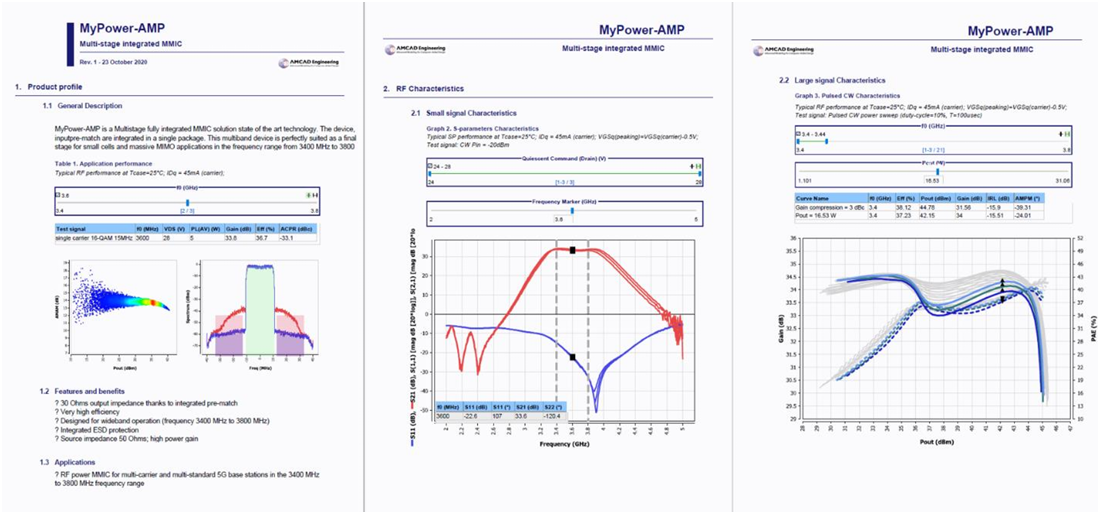Click Pout value box showing 16.53
The width and height of the screenshot is (1098, 512).
click(932, 181)
